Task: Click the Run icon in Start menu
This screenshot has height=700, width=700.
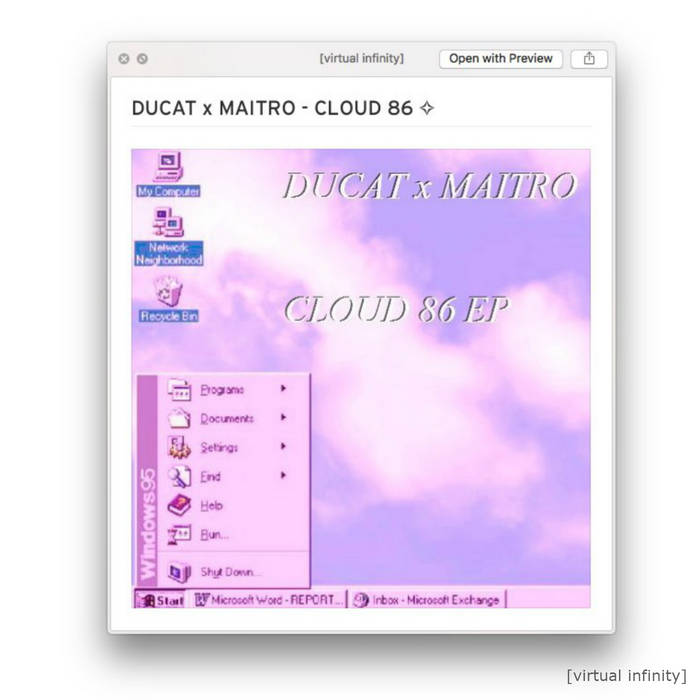Action: coord(180,534)
